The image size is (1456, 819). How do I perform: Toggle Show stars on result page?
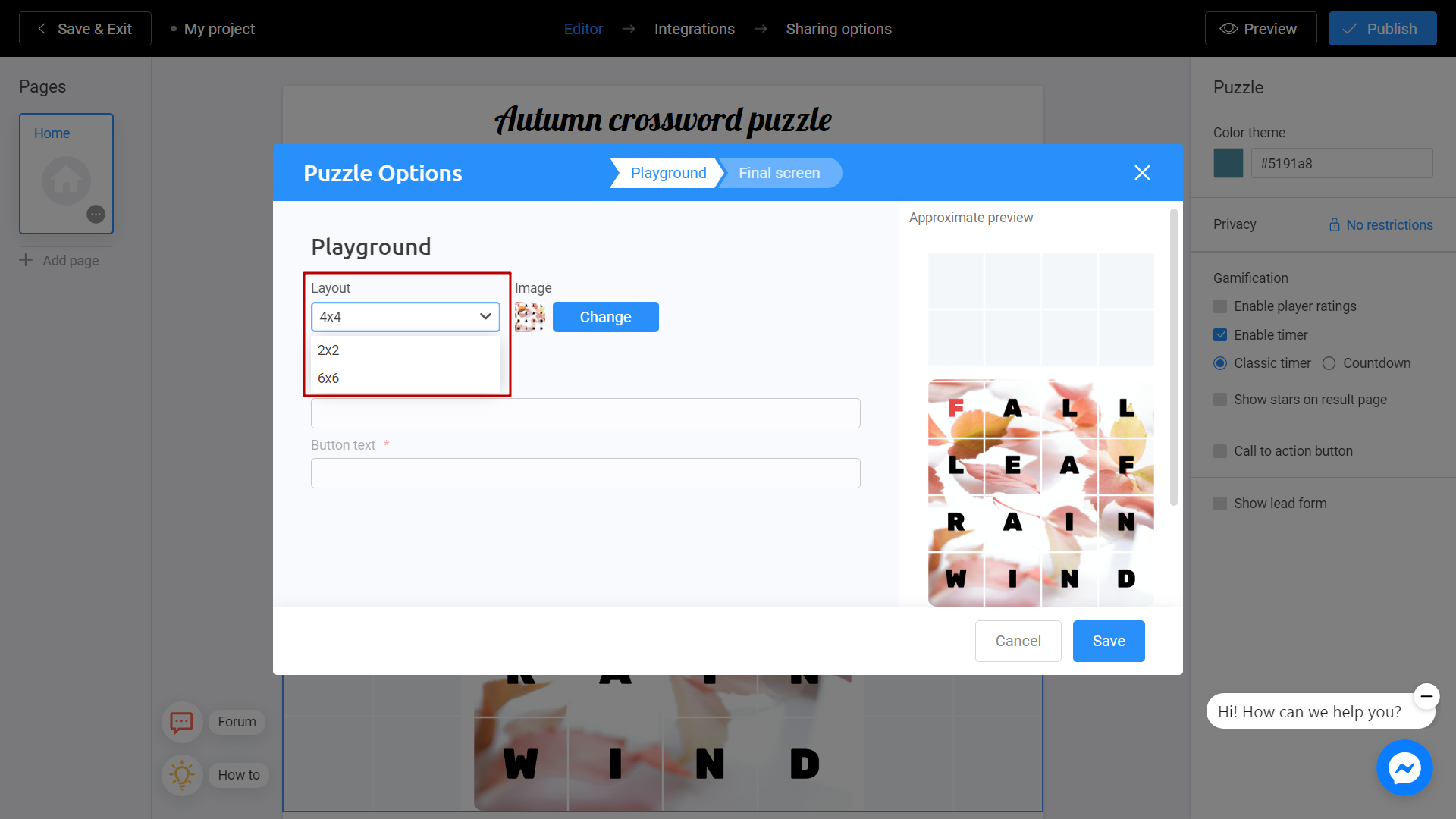[1221, 399]
